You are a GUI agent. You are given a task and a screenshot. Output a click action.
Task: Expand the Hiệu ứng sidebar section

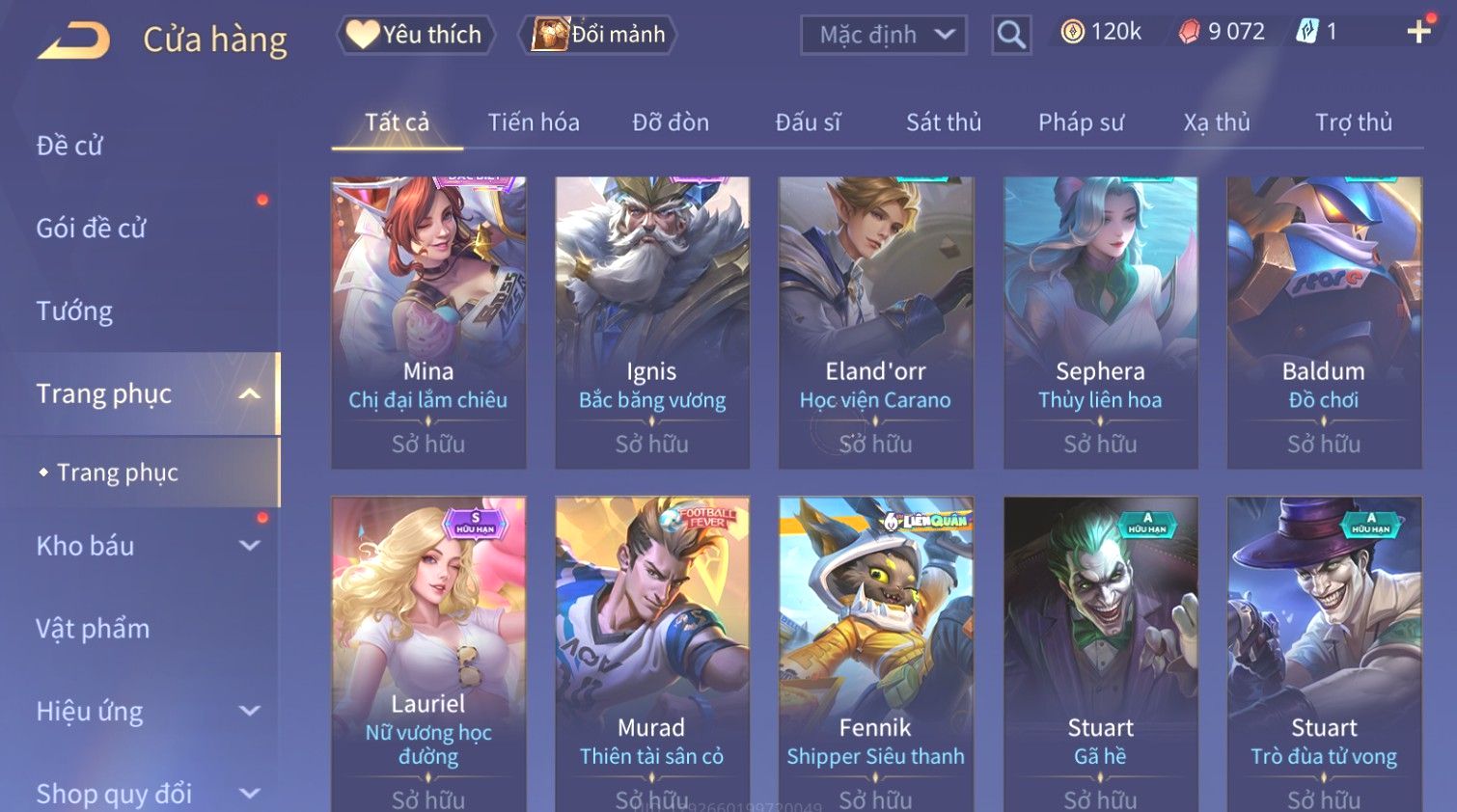(x=249, y=711)
